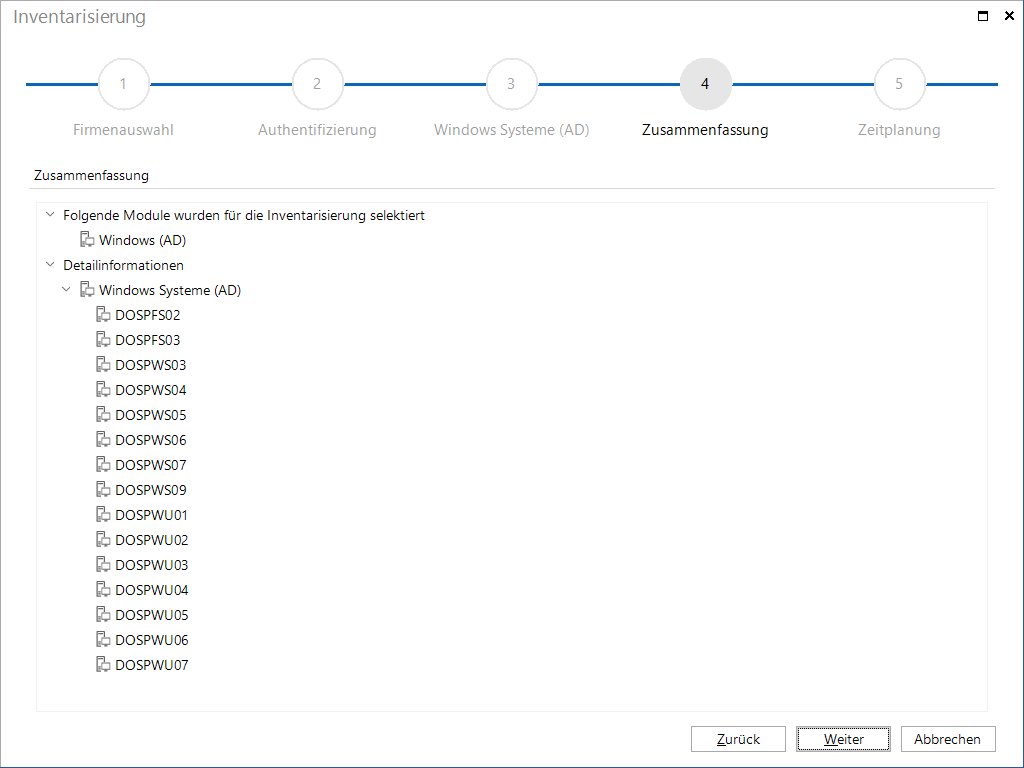Select the Windows Systeme (AD) text
Image resolution: width=1024 pixels, height=768 pixels.
pyautogui.click(x=170, y=290)
